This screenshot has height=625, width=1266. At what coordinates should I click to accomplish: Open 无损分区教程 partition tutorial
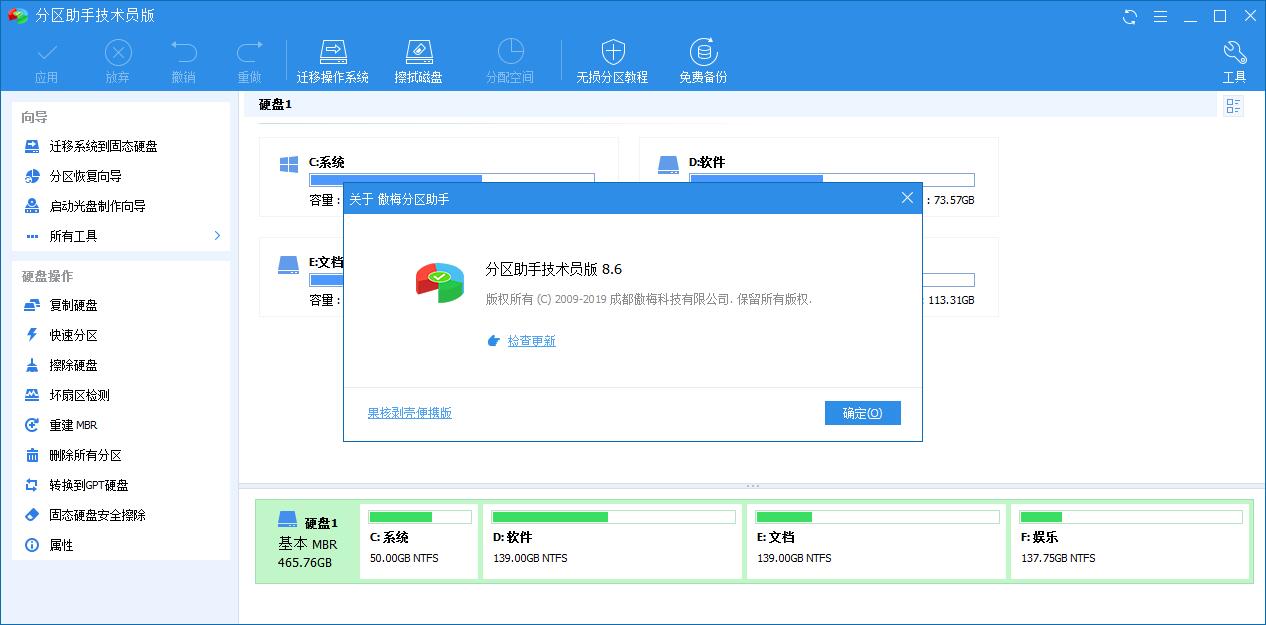(x=612, y=58)
